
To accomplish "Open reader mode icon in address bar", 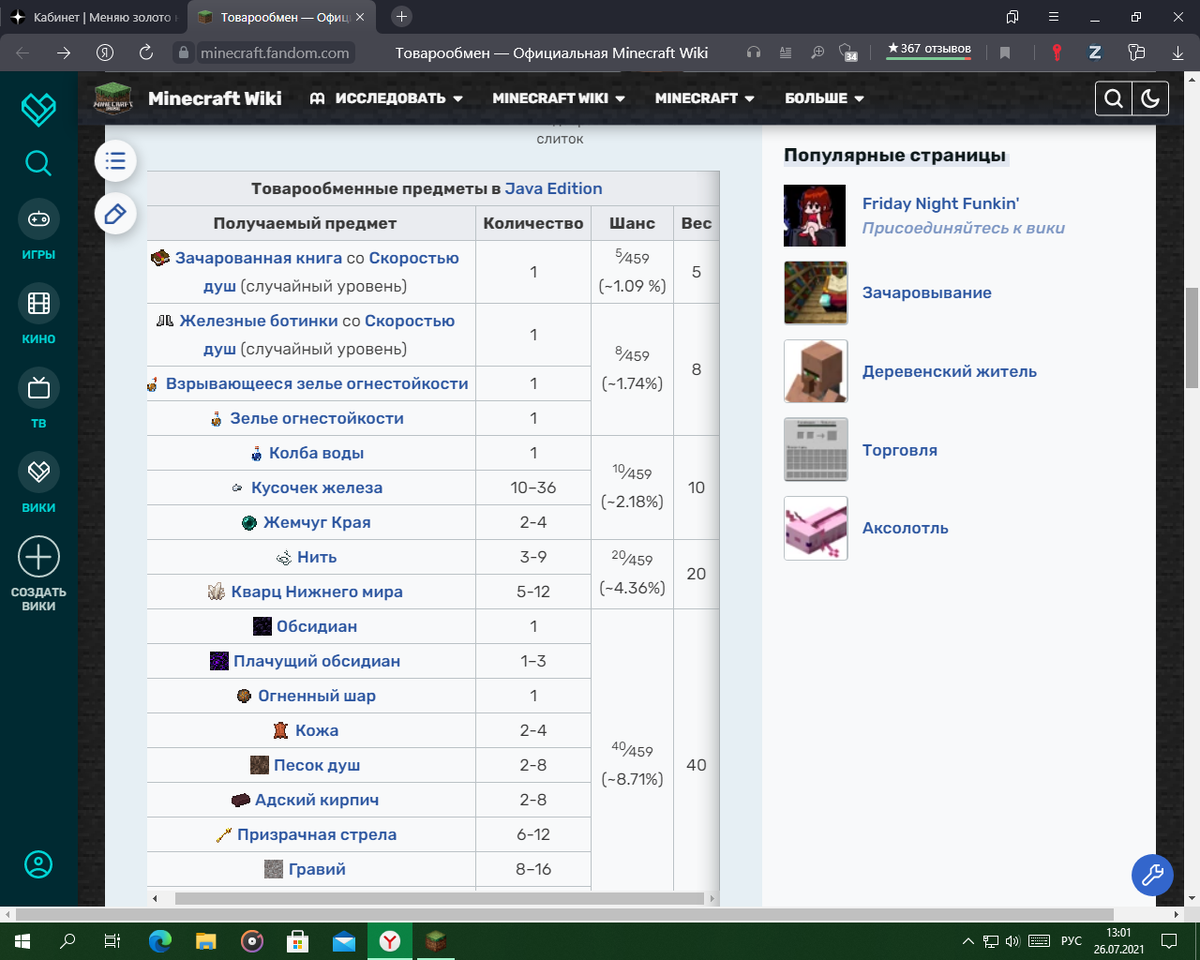I will click(786, 53).
